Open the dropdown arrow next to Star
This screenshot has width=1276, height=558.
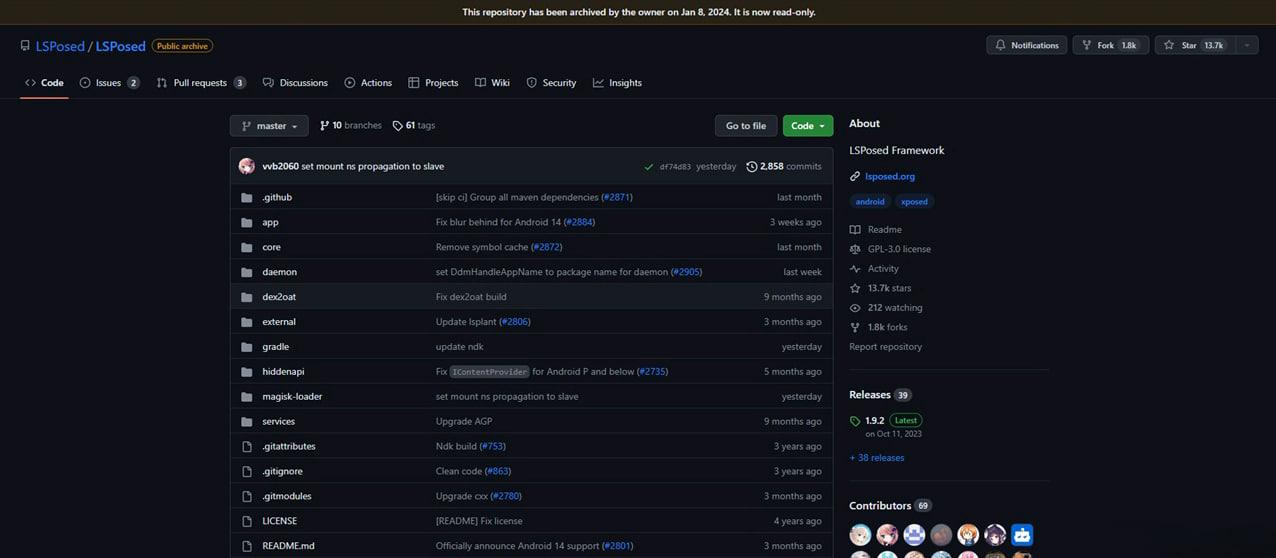pyautogui.click(x=1247, y=45)
